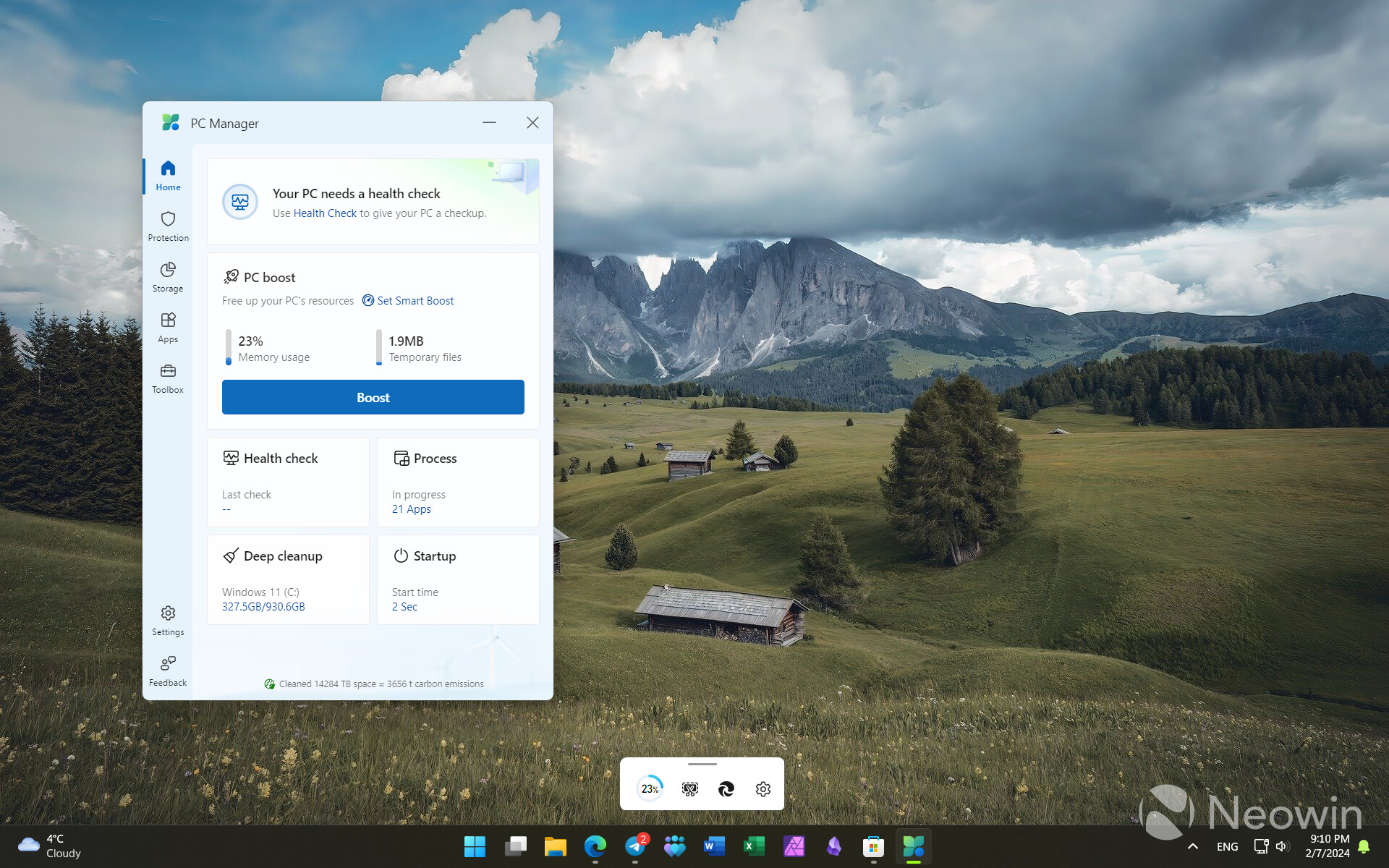The width and height of the screenshot is (1389, 868).
Task: Click the 2 Sec start time link
Action: point(404,607)
